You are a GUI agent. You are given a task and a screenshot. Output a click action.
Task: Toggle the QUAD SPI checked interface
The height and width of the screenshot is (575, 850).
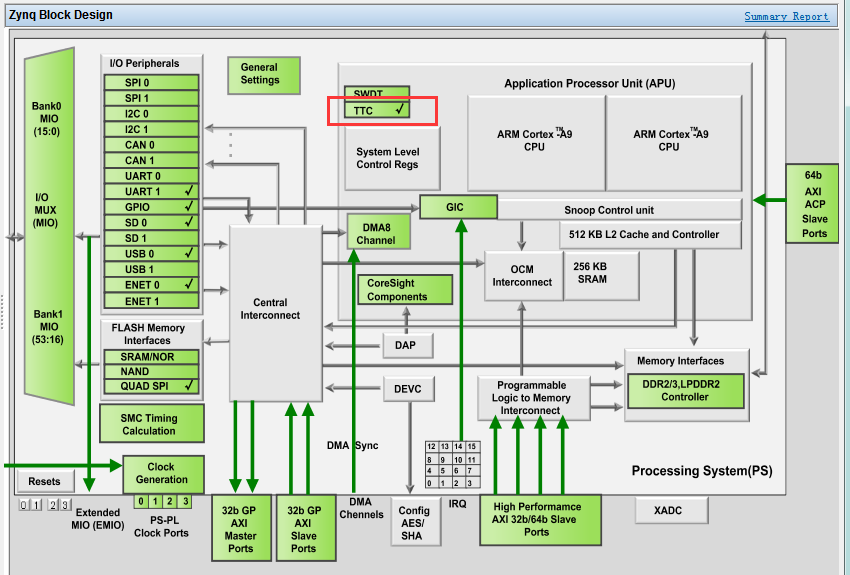[151, 386]
